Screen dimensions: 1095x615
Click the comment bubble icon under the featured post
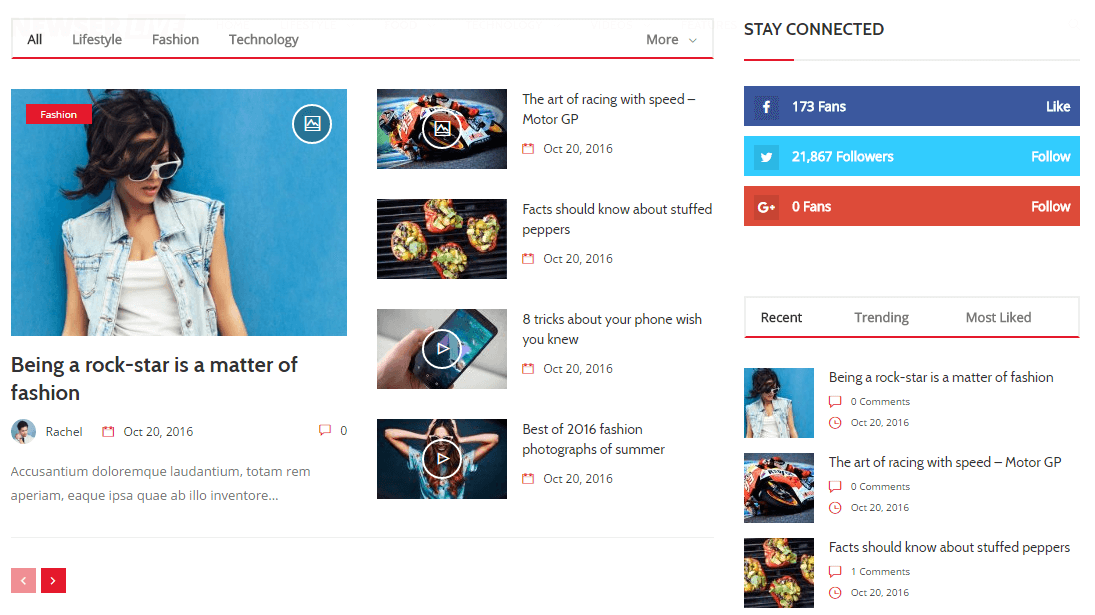pos(325,431)
